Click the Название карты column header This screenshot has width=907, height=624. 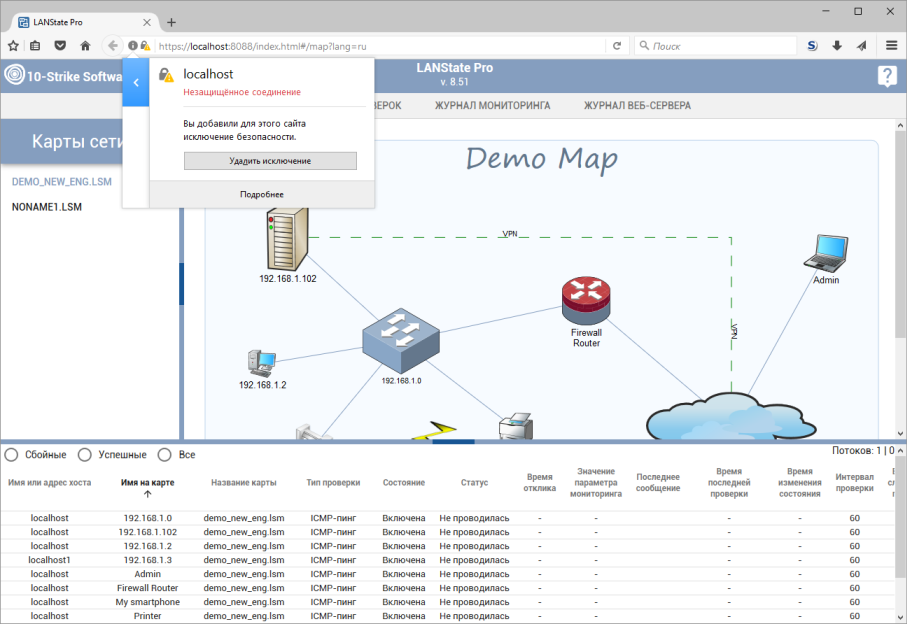(244, 482)
